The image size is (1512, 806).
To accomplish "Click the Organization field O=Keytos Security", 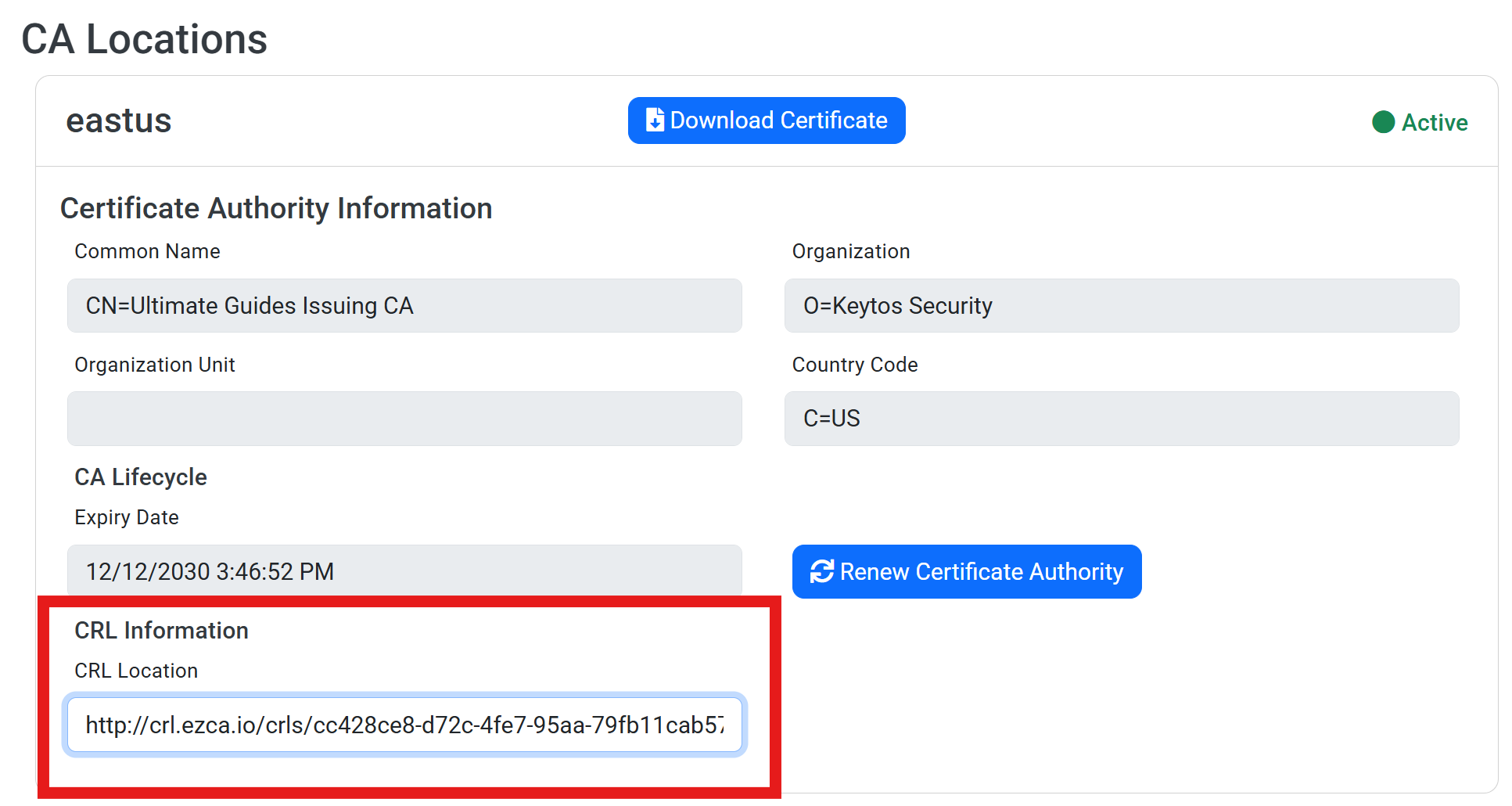I will 1122,305.
